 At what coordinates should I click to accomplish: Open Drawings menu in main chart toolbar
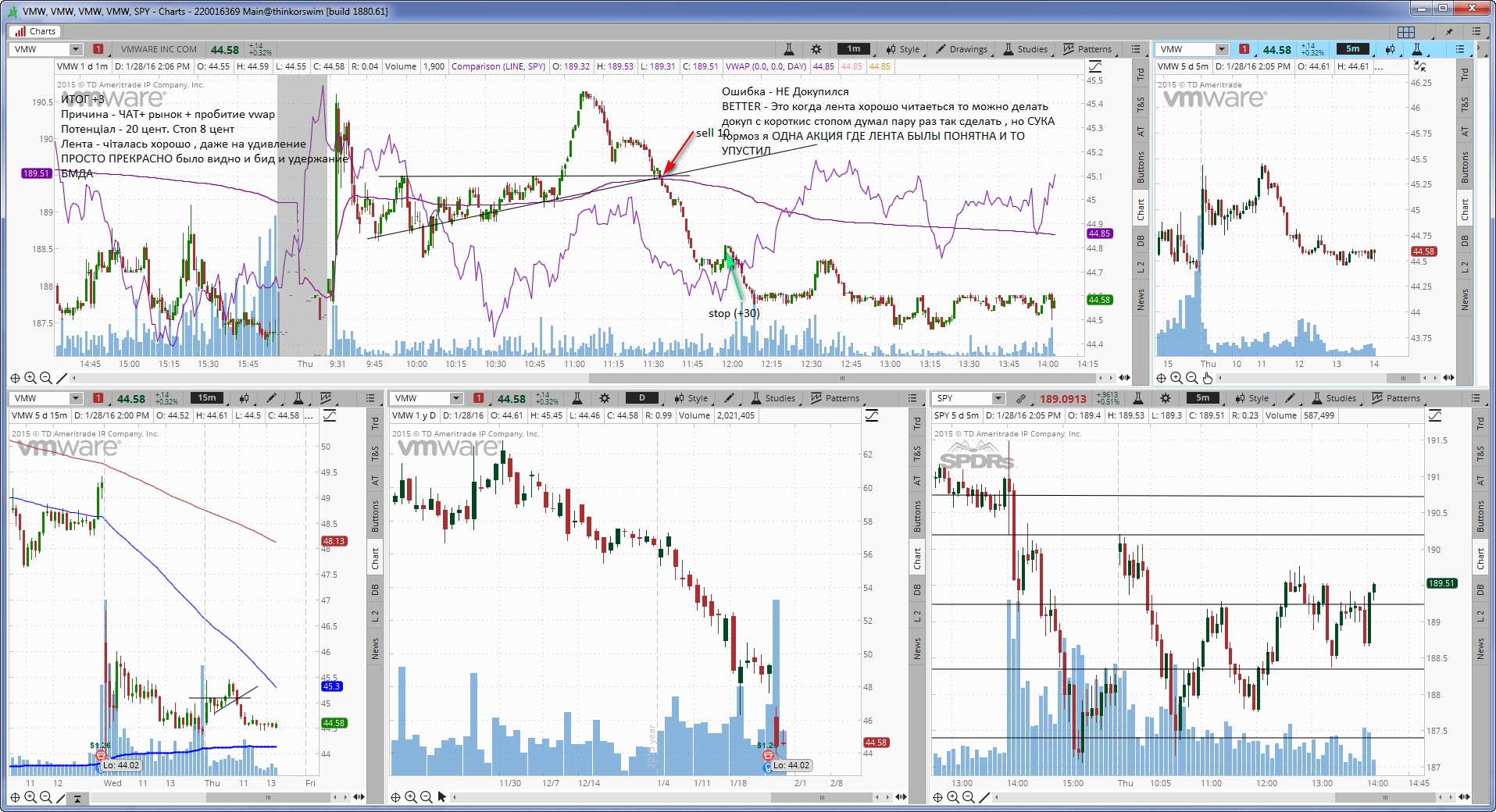[x=962, y=49]
